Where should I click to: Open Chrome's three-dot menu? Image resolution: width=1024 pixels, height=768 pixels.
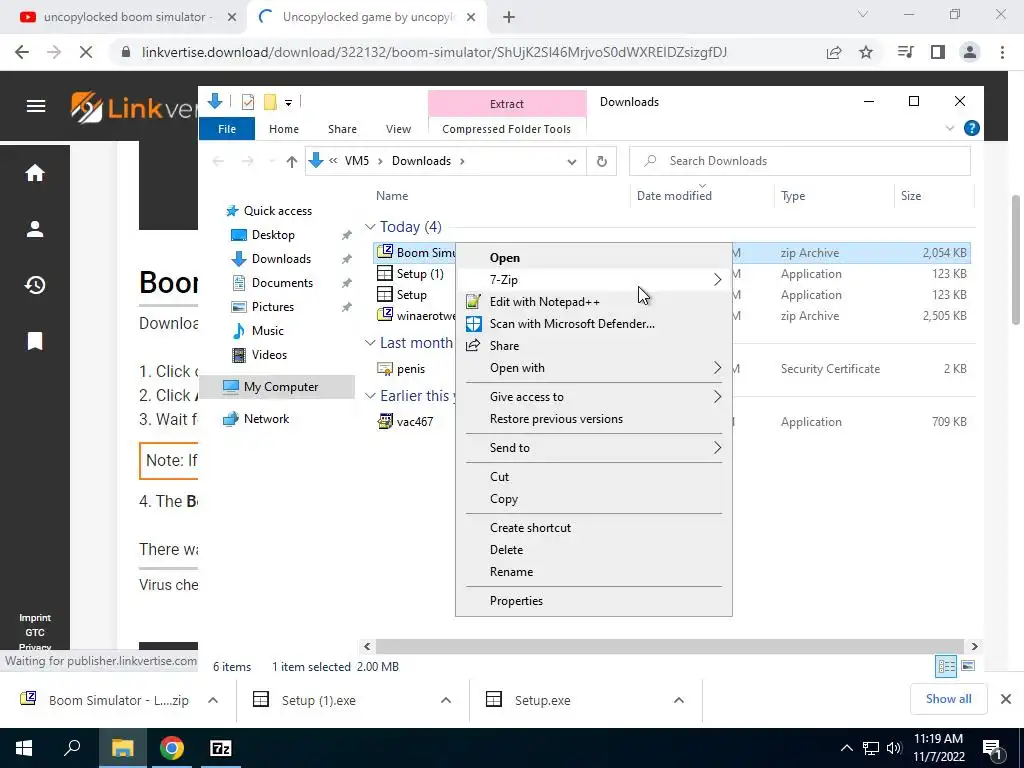point(1002,52)
